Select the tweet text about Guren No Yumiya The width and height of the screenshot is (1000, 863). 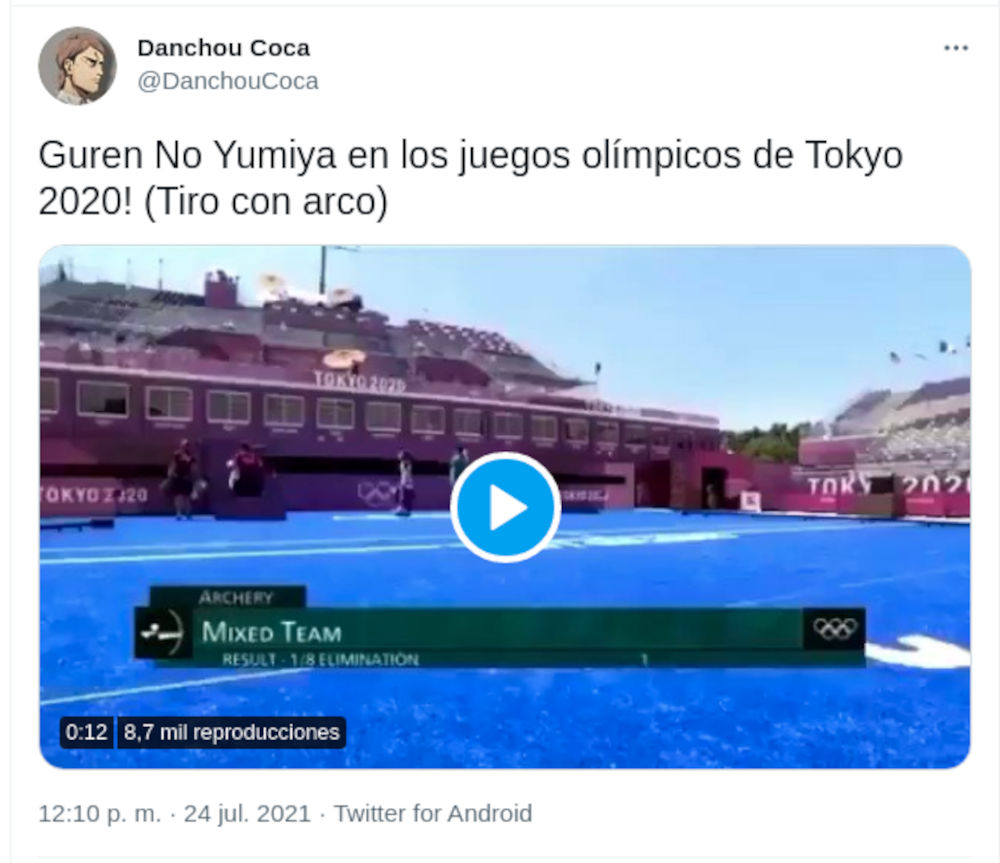pyautogui.click(x=470, y=178)
